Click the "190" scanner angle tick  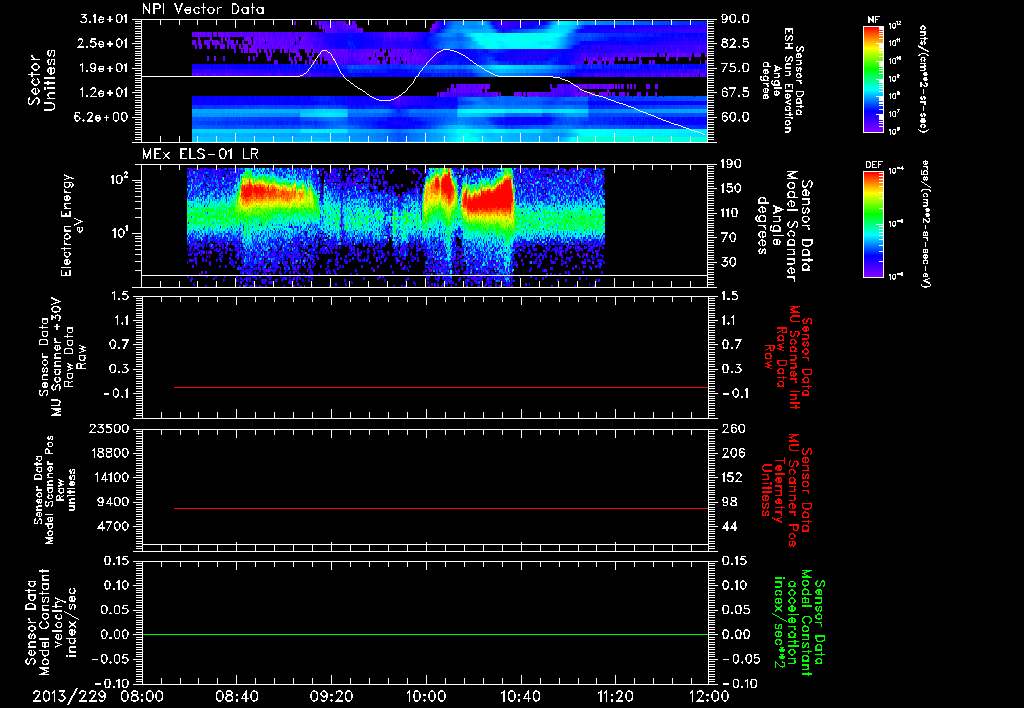point(732,163)
